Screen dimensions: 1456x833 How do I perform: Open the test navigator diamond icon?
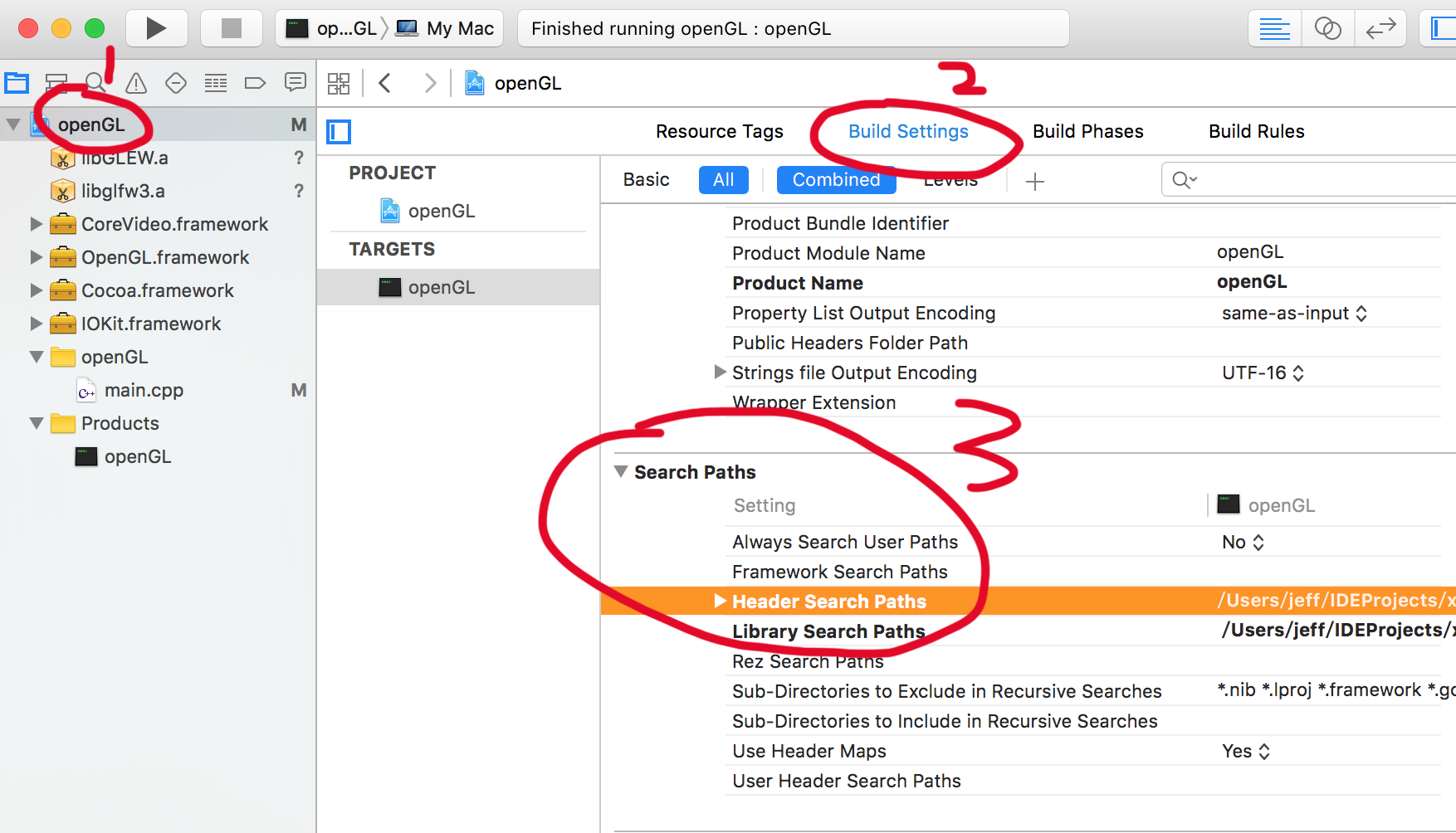point(176,83)
